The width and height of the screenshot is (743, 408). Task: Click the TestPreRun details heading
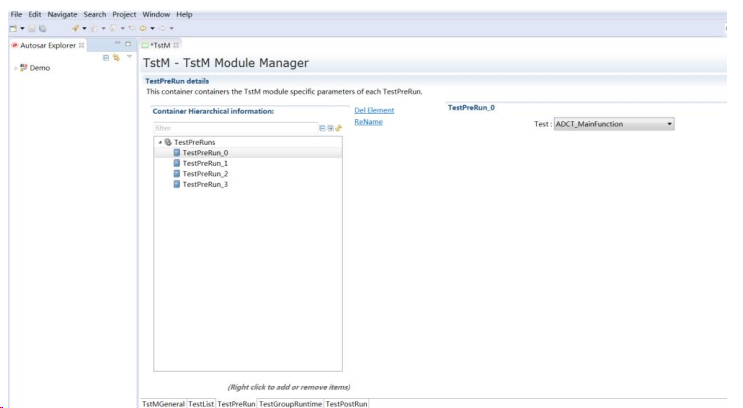[x=177, y=81]
